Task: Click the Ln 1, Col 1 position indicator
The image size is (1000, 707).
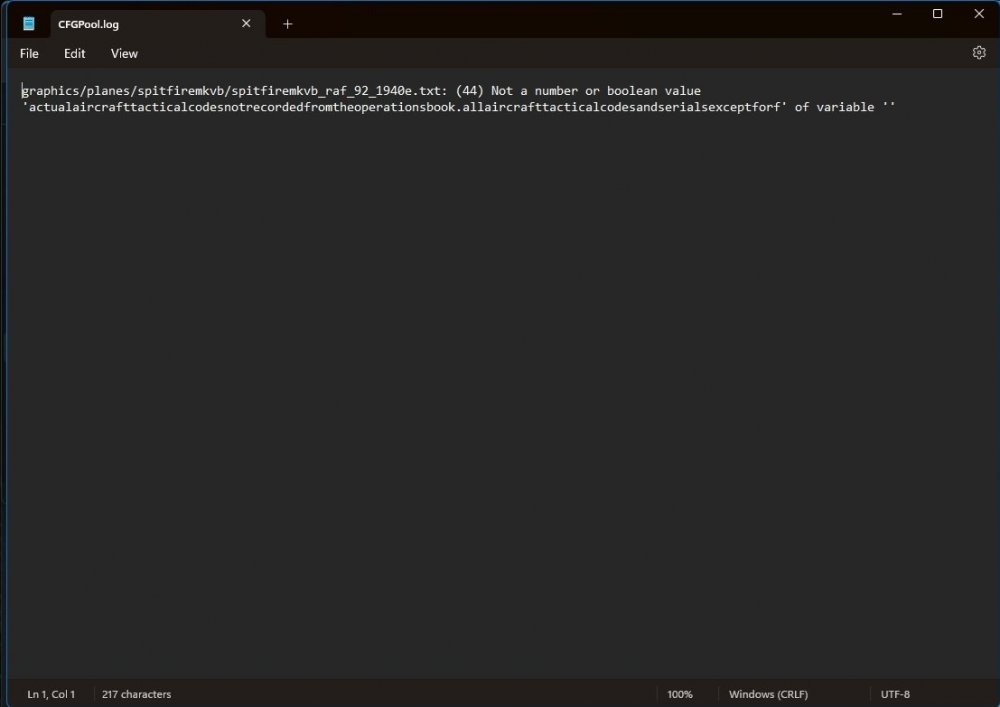Action: pos(51,694)
